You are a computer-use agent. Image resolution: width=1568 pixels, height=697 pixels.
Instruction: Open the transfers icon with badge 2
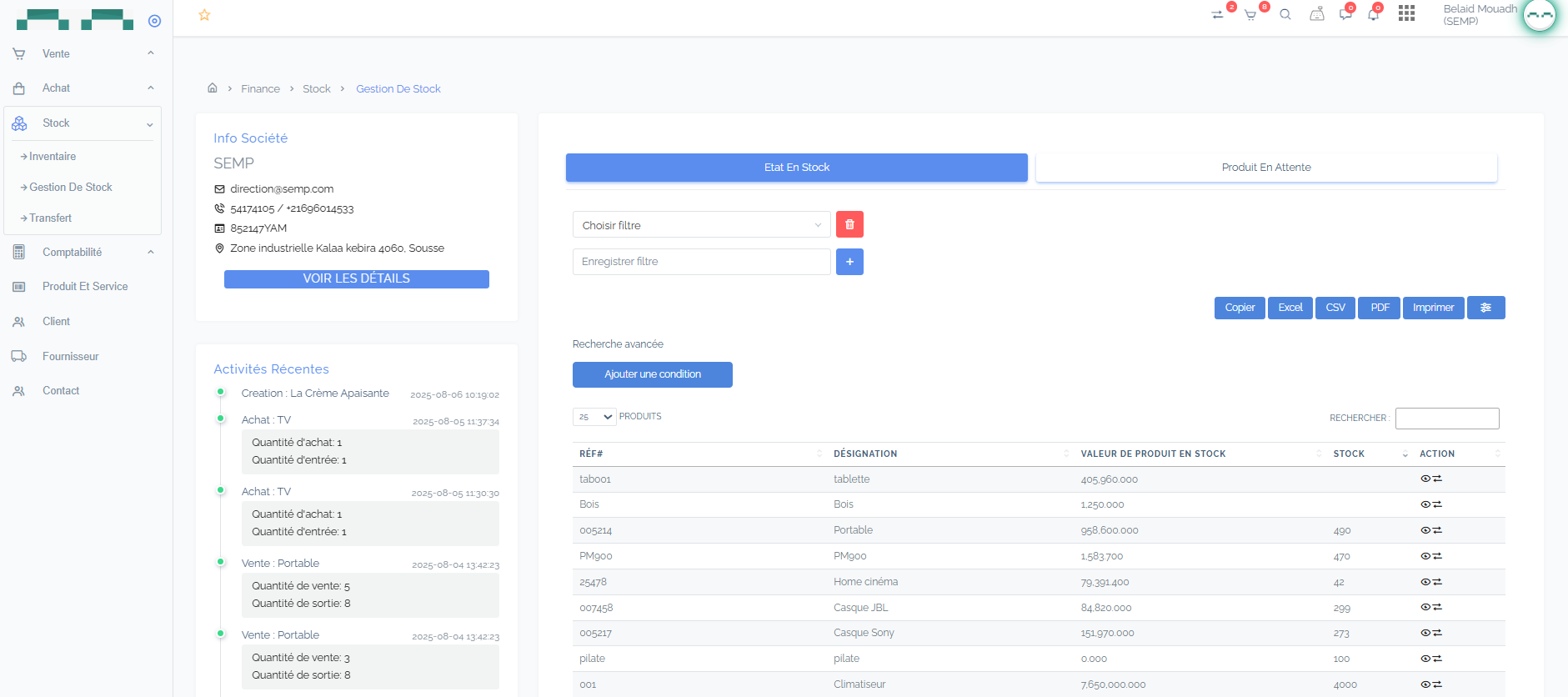click(1217, 15)
